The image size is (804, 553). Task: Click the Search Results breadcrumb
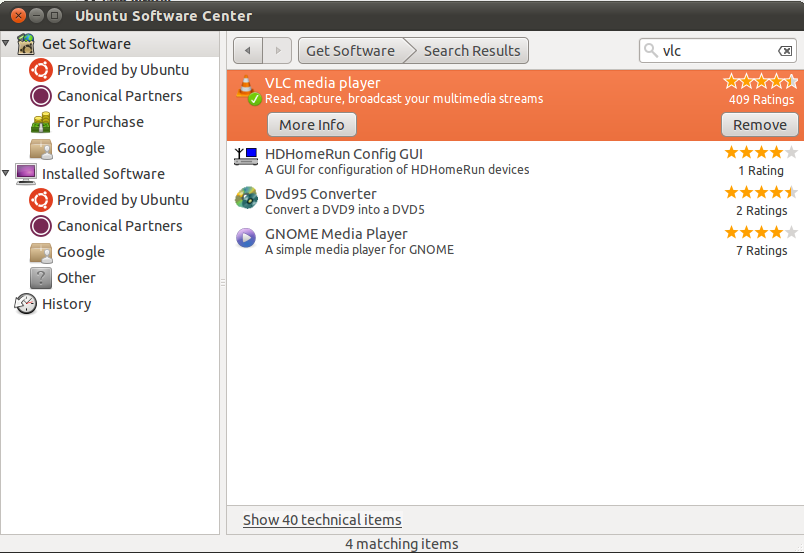pos(472,51)
